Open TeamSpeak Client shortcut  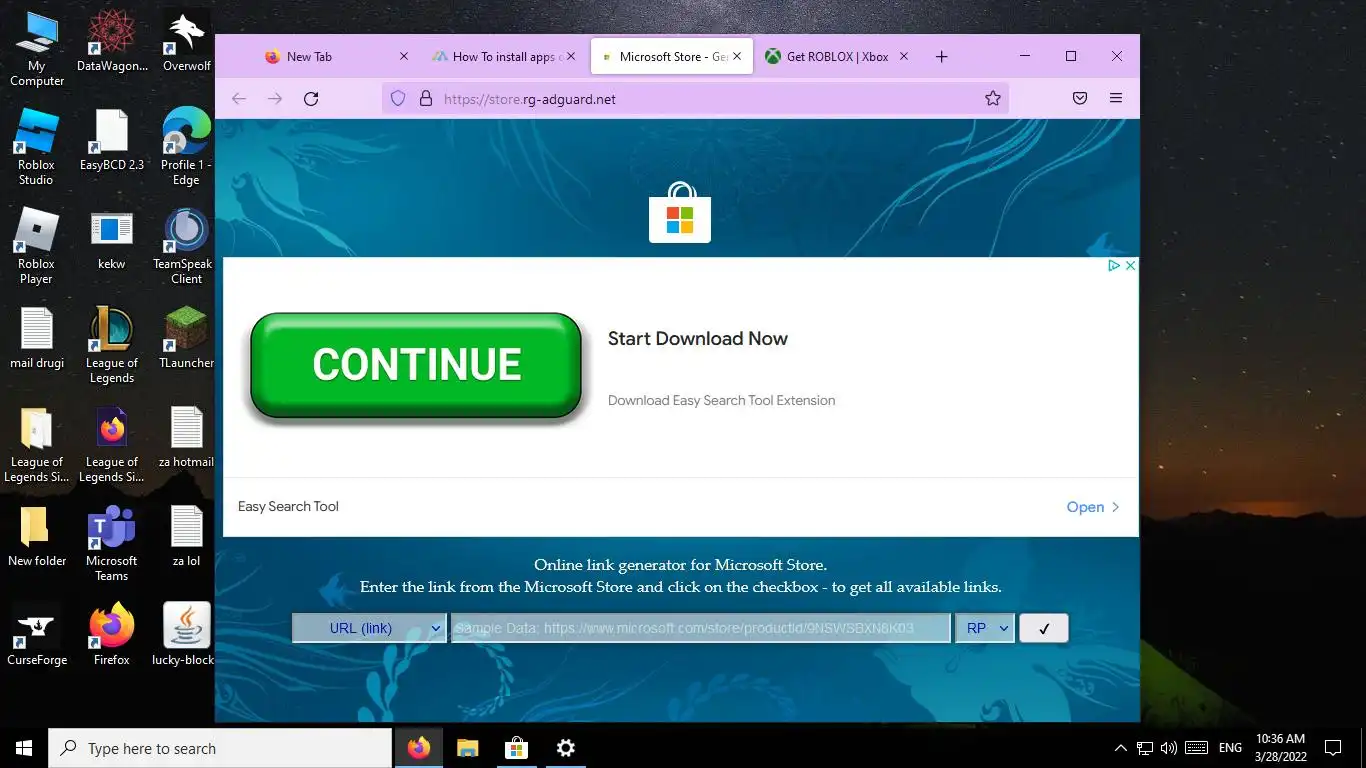click(186, 246)
